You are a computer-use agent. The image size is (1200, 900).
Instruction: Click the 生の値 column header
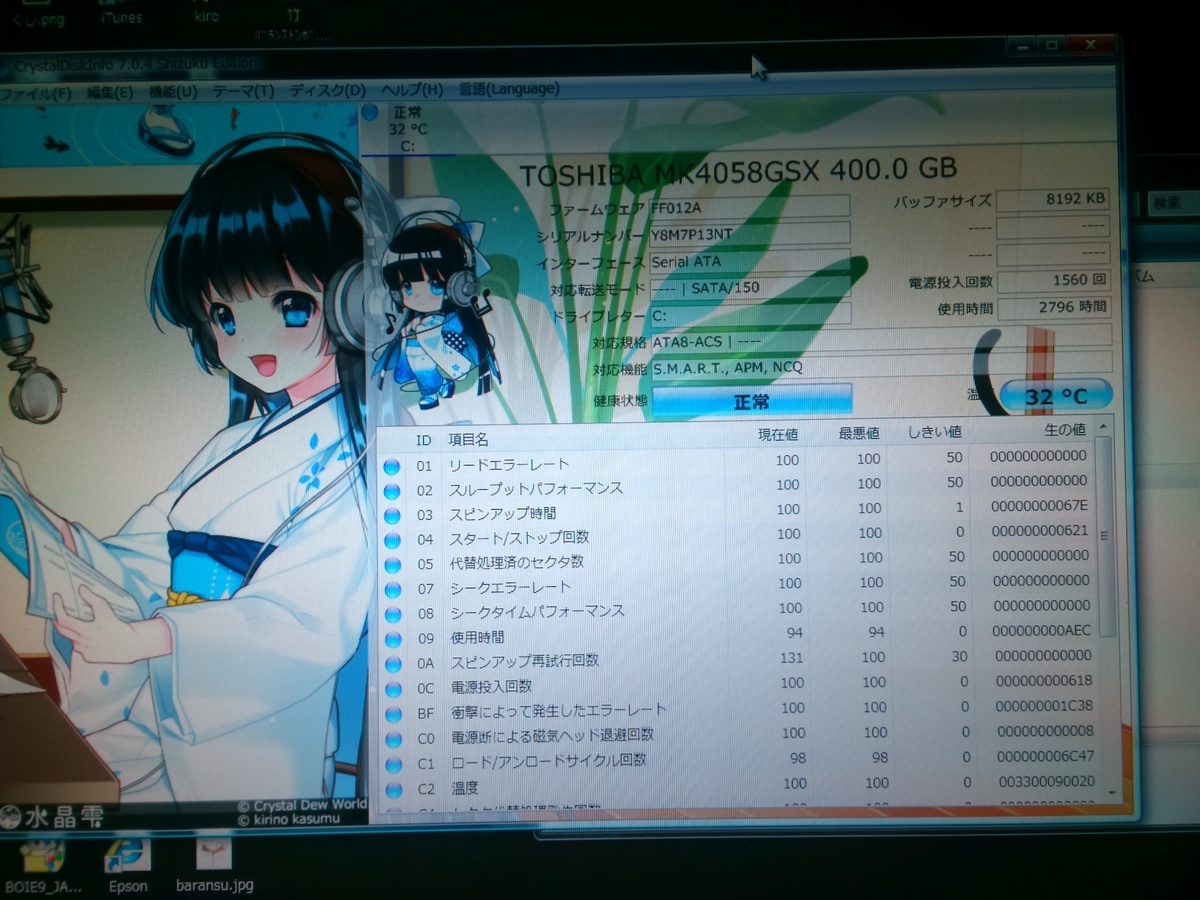(x=1064, y=430)
